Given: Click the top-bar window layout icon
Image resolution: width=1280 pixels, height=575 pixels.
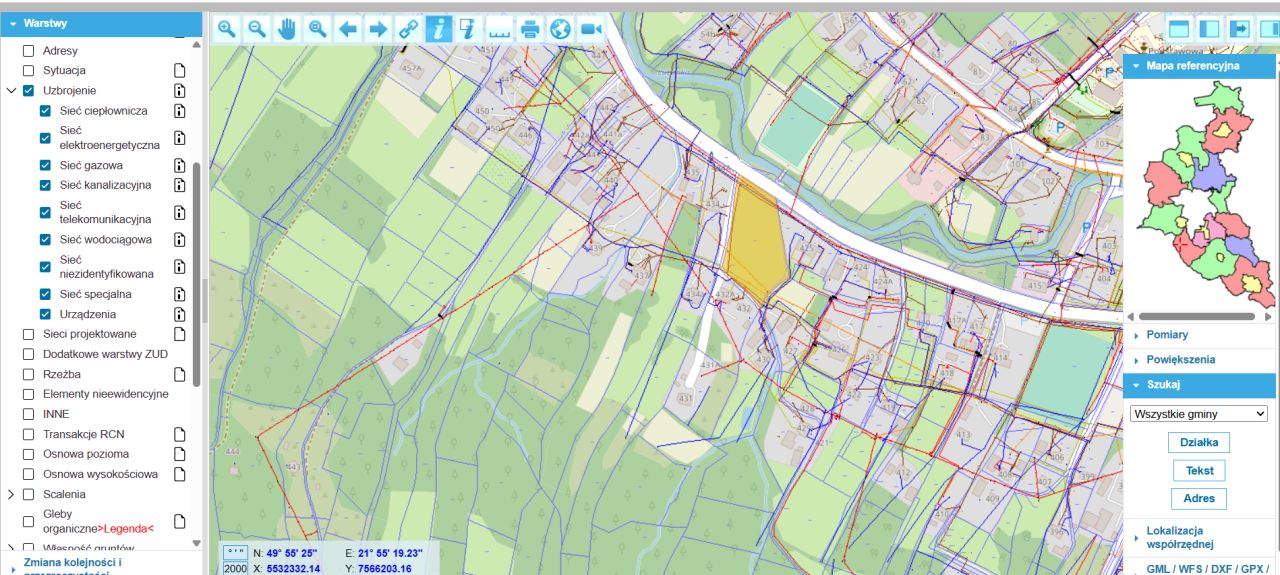Looking at the screenshot, I should pos(1178,29).
